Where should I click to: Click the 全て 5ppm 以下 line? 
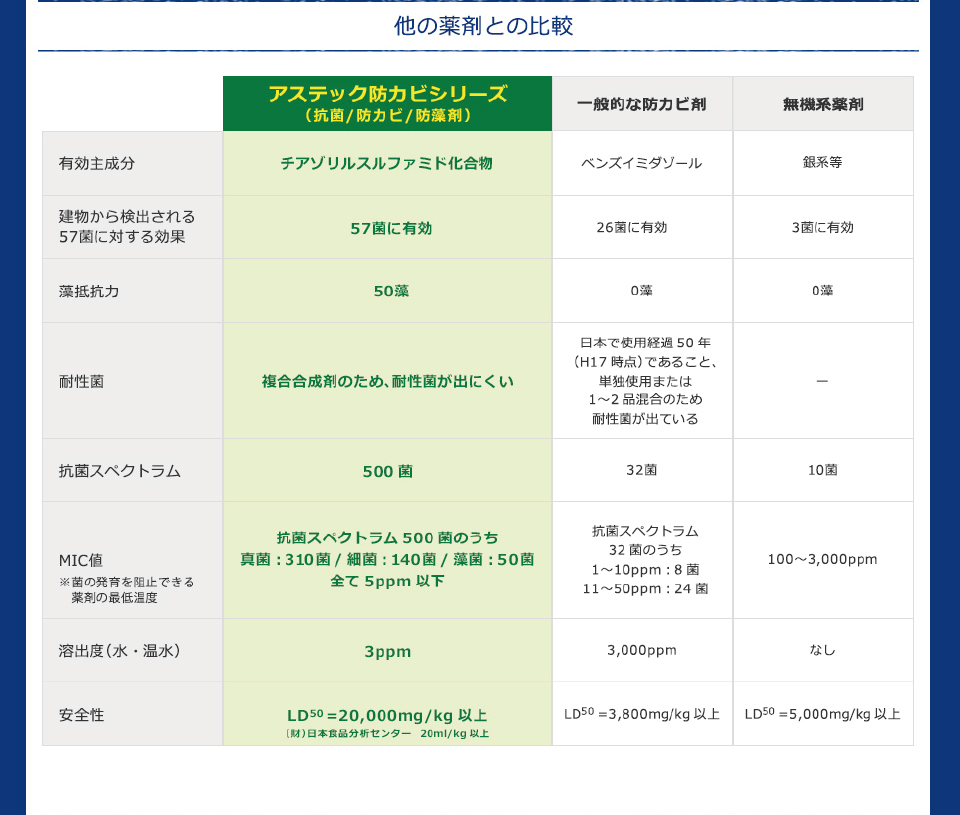388,581
